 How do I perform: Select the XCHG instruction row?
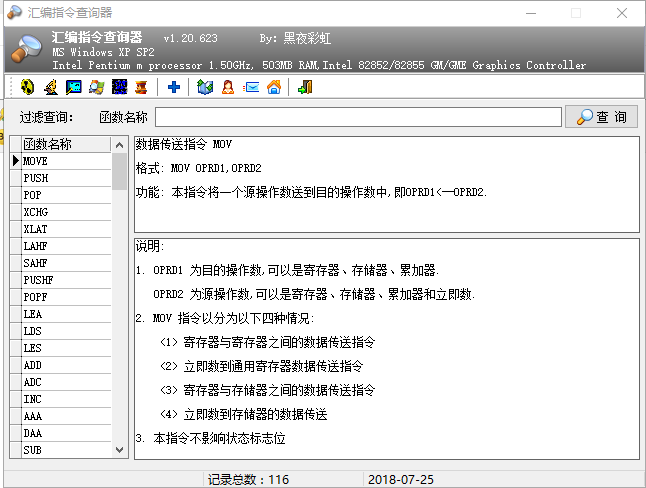pyautogui.click(x=66, y=212)
